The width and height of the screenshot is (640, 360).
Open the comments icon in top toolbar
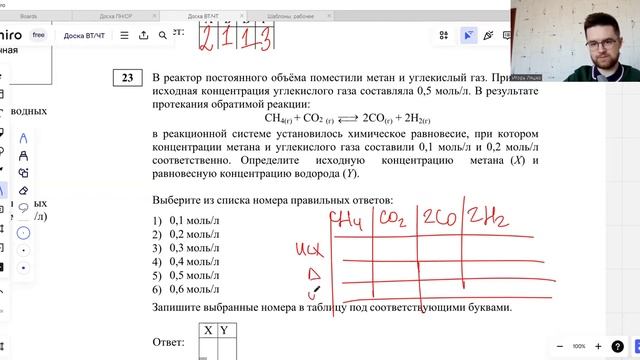[507, 36]
